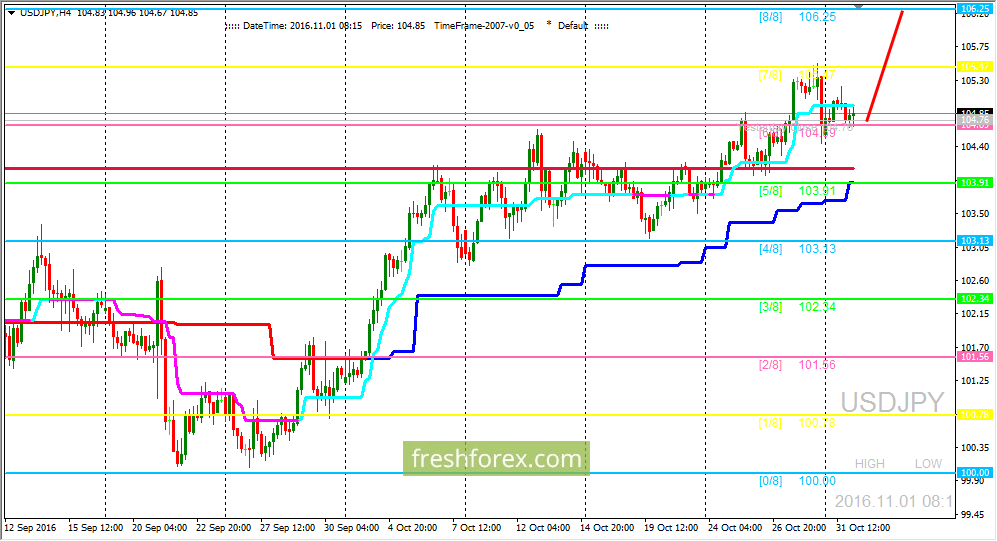This screenshot has width=997, height=541.
Task: Click the 24 Oct 04:00 time axis label
Action: pos(735,528)
